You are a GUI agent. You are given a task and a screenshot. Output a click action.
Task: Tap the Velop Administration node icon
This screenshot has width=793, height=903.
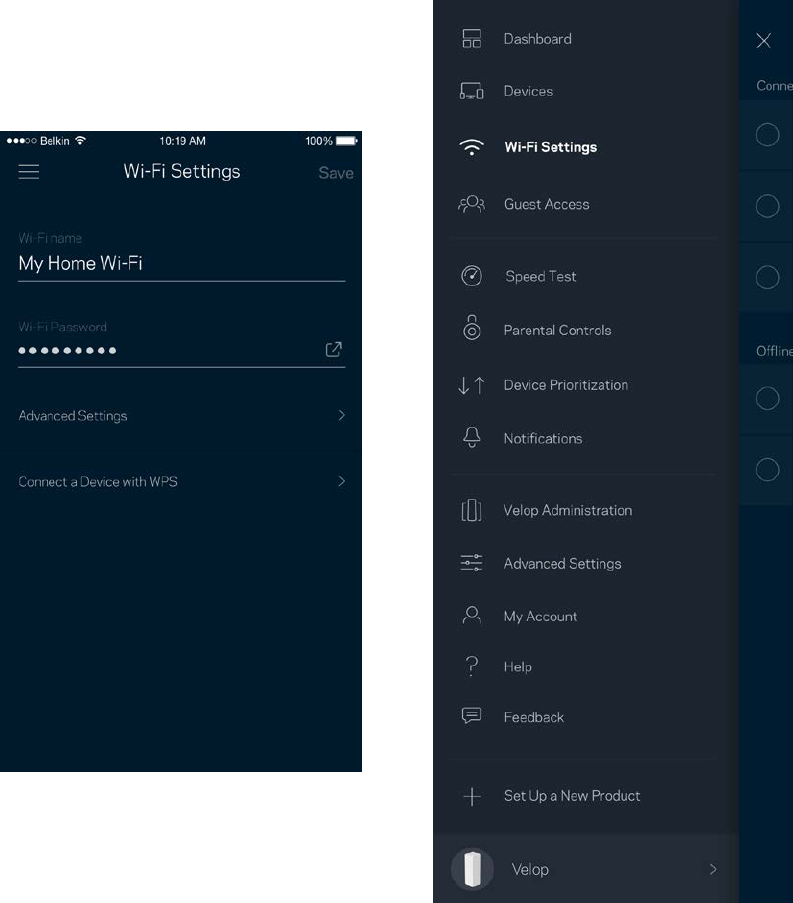[471, 510]
